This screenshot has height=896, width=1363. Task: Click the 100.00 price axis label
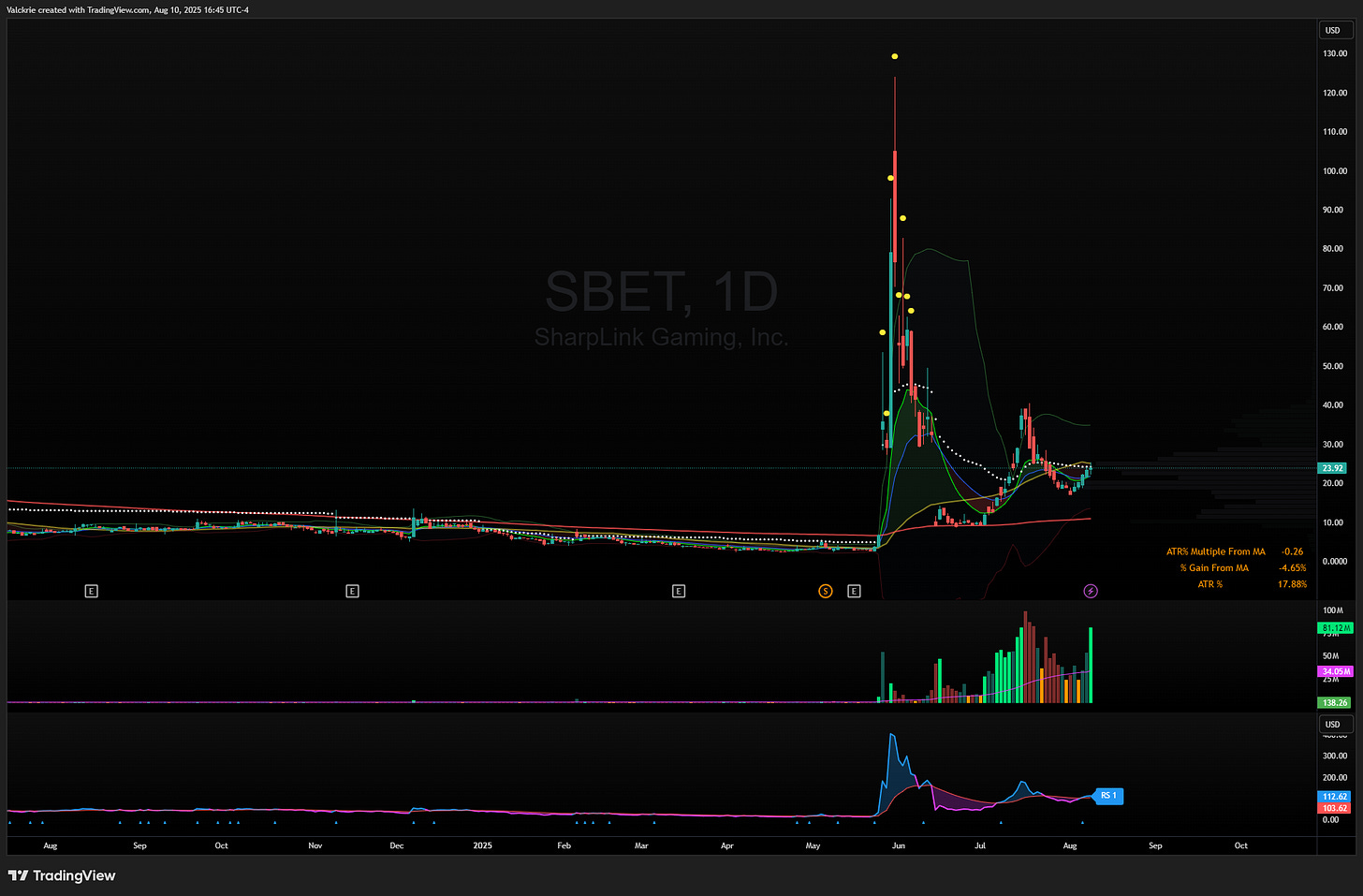point(1335,170)
